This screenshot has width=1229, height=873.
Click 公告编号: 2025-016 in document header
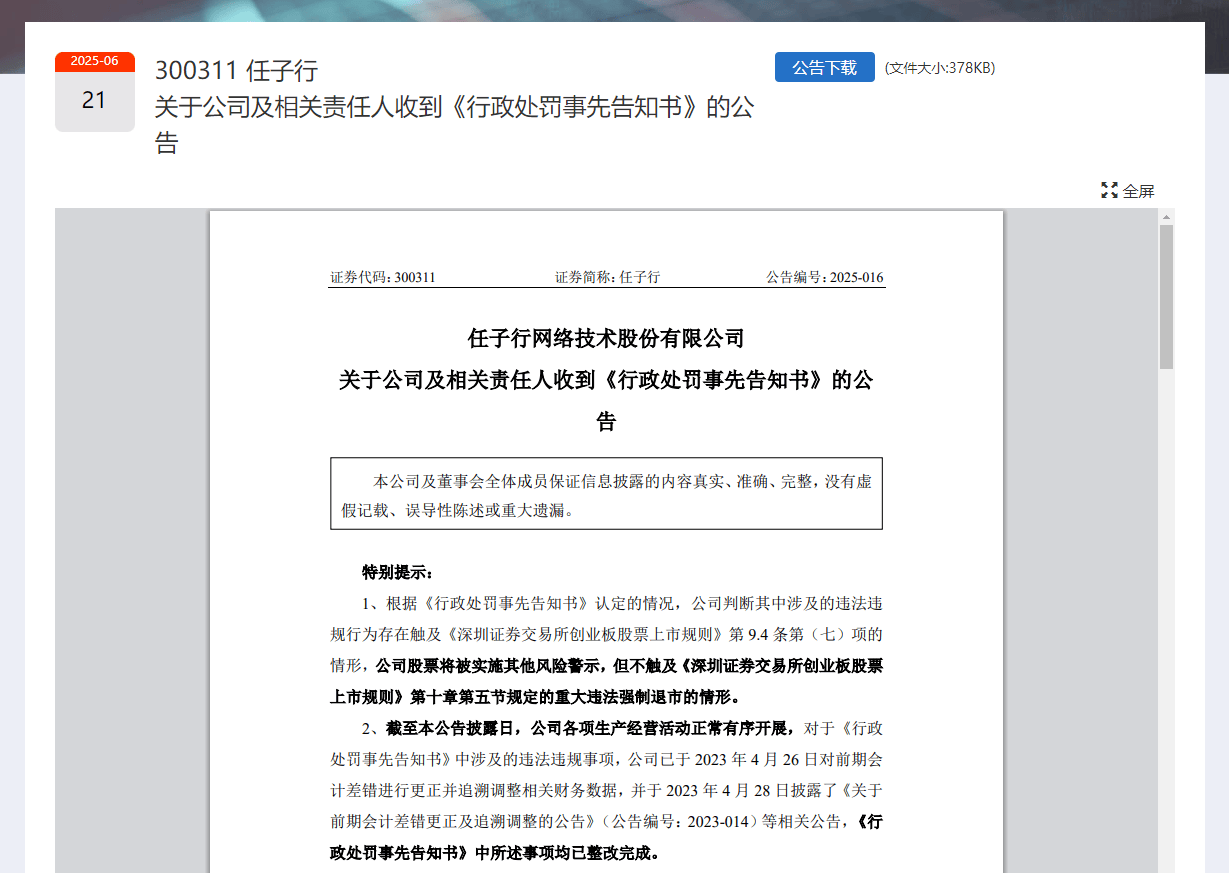tap(825, 277)
